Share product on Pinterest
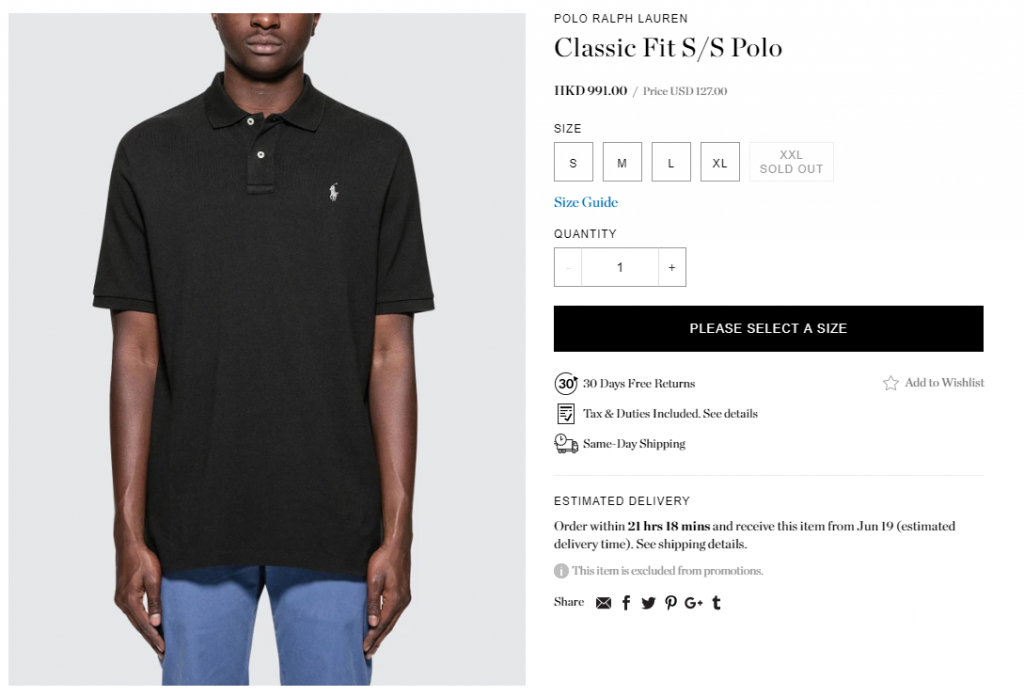Viewport: 1024px width, 696px height. point(671,603)
